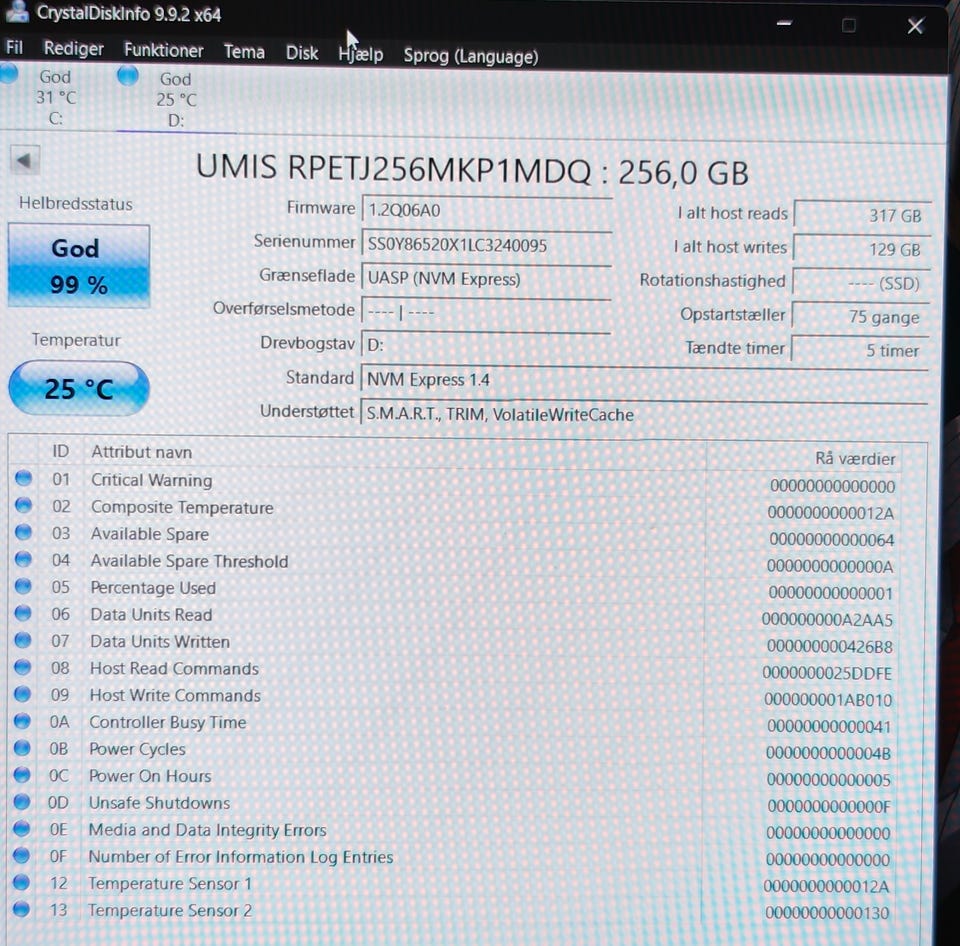Click the God 99 % health status button
Image resolution: width=960 pixels, height=946 pixels.
tap(78, 266)
